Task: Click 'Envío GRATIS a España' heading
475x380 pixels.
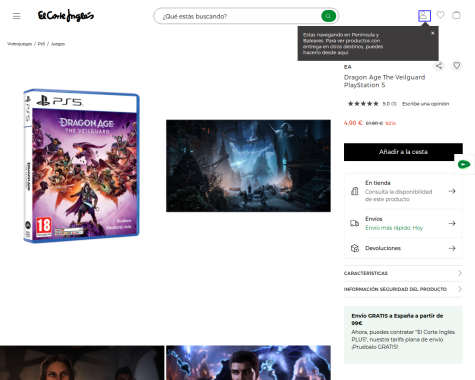Action: pos(397,319)
